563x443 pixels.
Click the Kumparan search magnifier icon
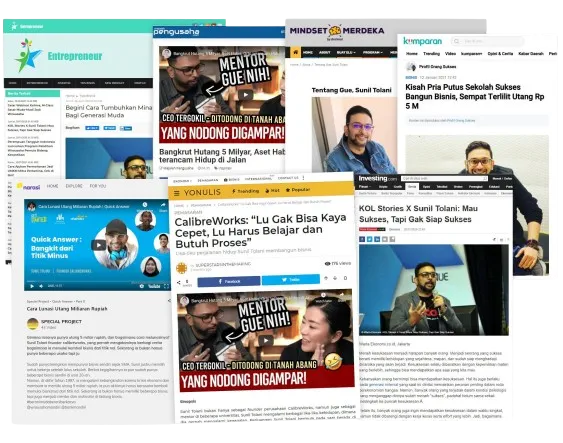[x=456, y=41]
